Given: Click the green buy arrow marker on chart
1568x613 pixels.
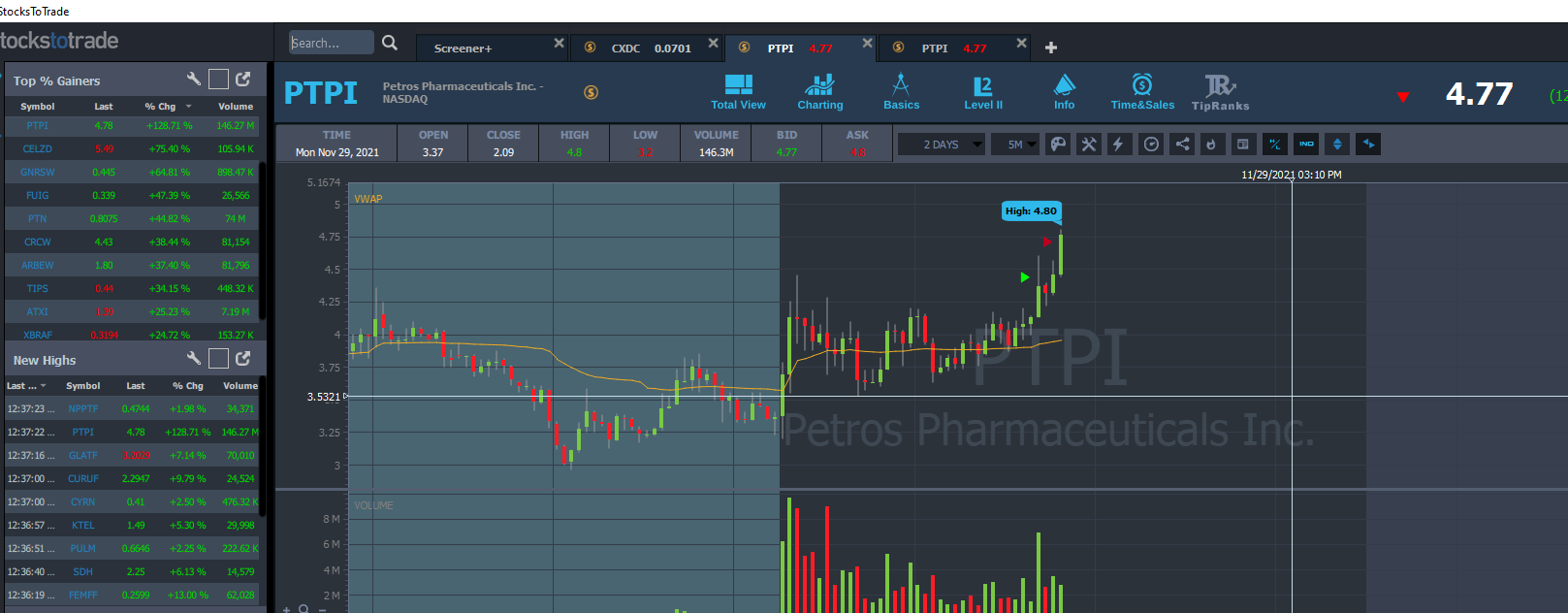Looking at the screenshot, I should (x=1025, y=277).
